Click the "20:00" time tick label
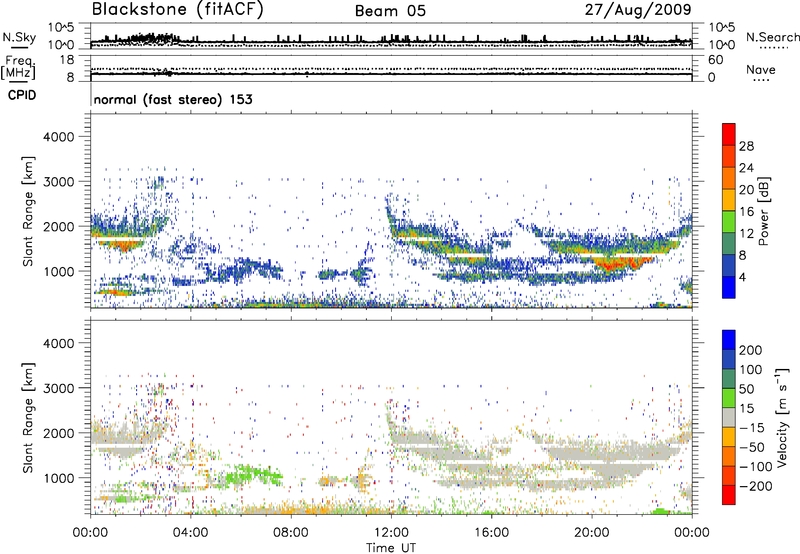This screenshot has width=800, height=554. tap(591, 533)
